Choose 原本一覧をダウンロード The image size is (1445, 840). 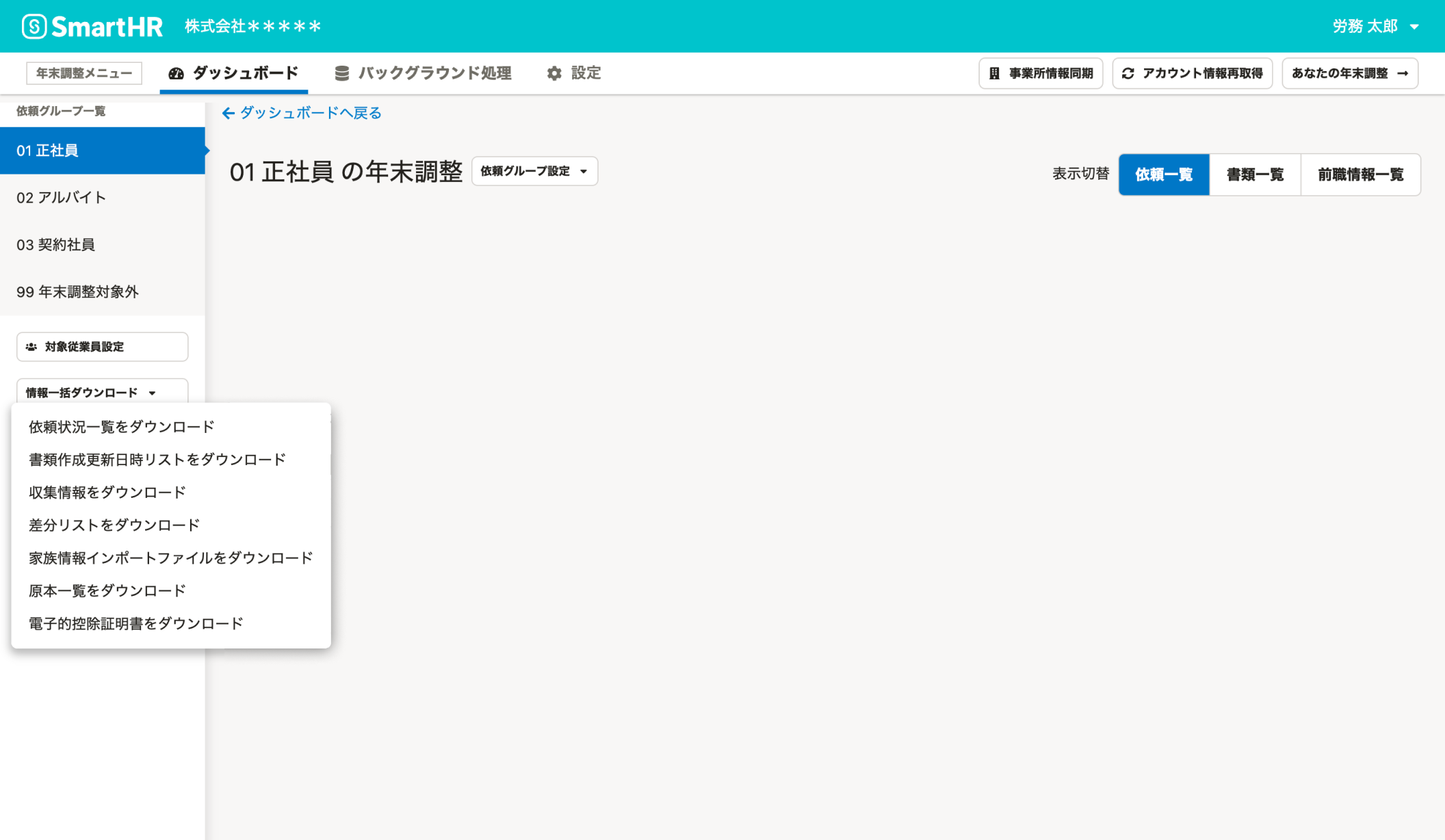click(x=171, y=591)
